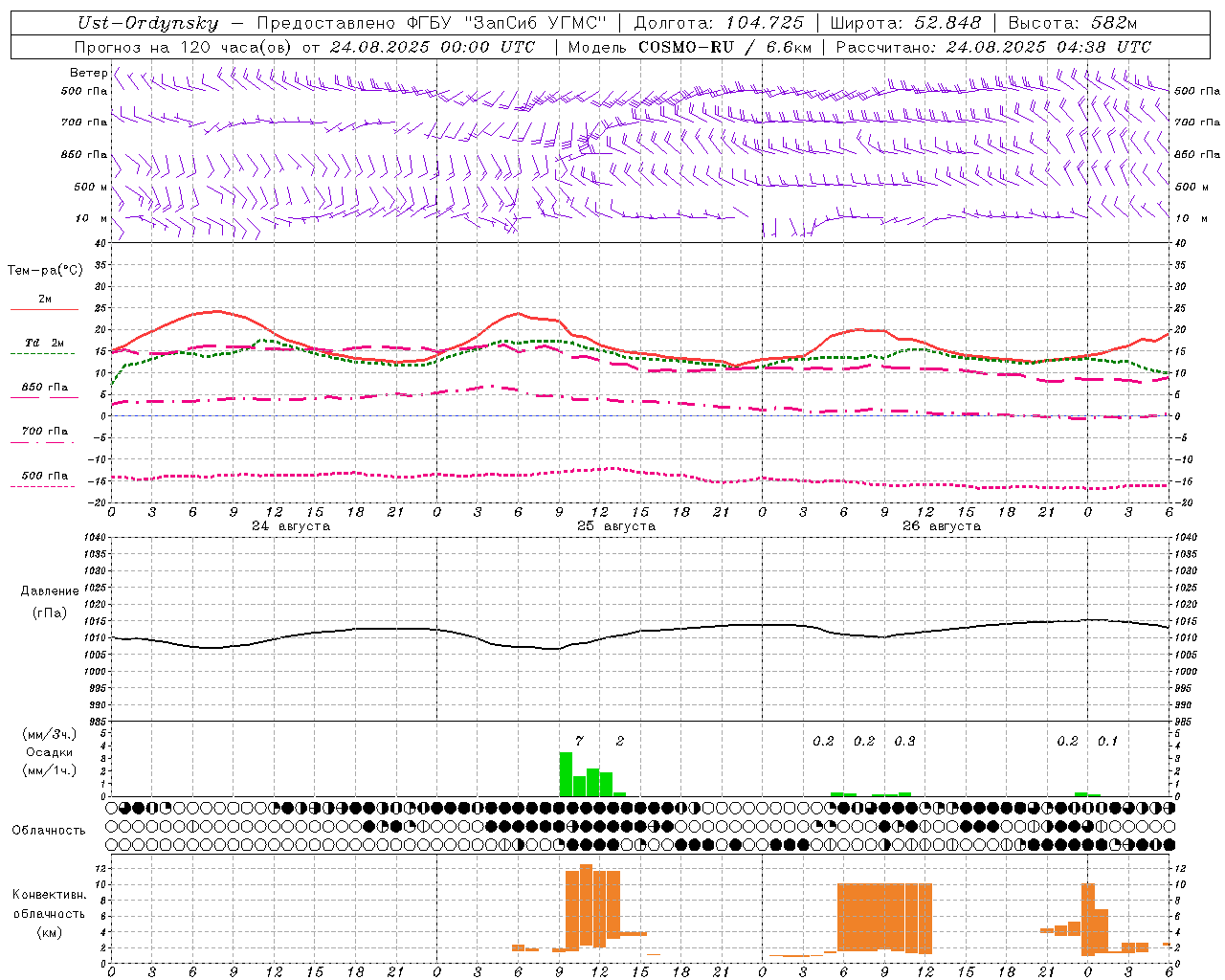Click the precipitation total 0.1

[x=1107, y=741]
